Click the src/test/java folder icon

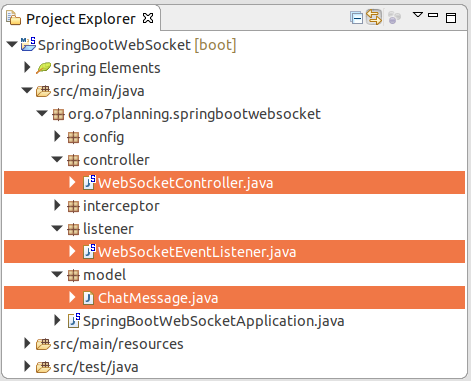43,367
